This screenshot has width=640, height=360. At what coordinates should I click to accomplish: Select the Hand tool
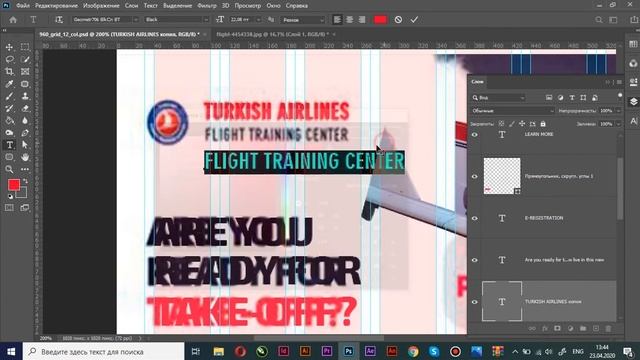[25, 157]
